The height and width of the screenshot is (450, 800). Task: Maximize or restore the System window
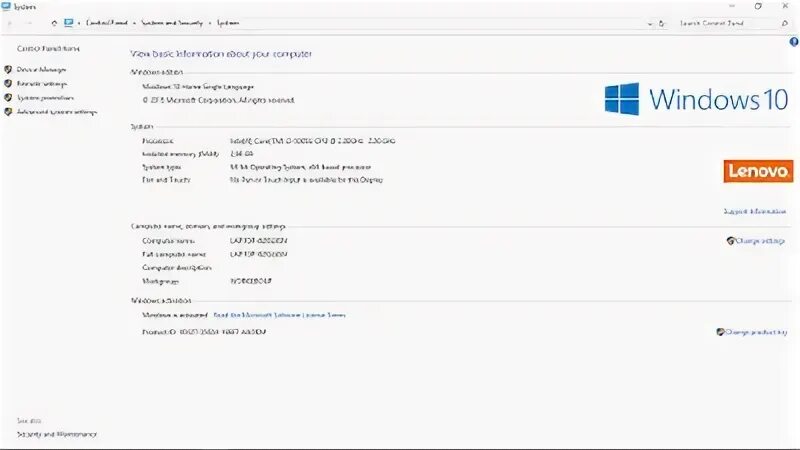tap(758, 7)
